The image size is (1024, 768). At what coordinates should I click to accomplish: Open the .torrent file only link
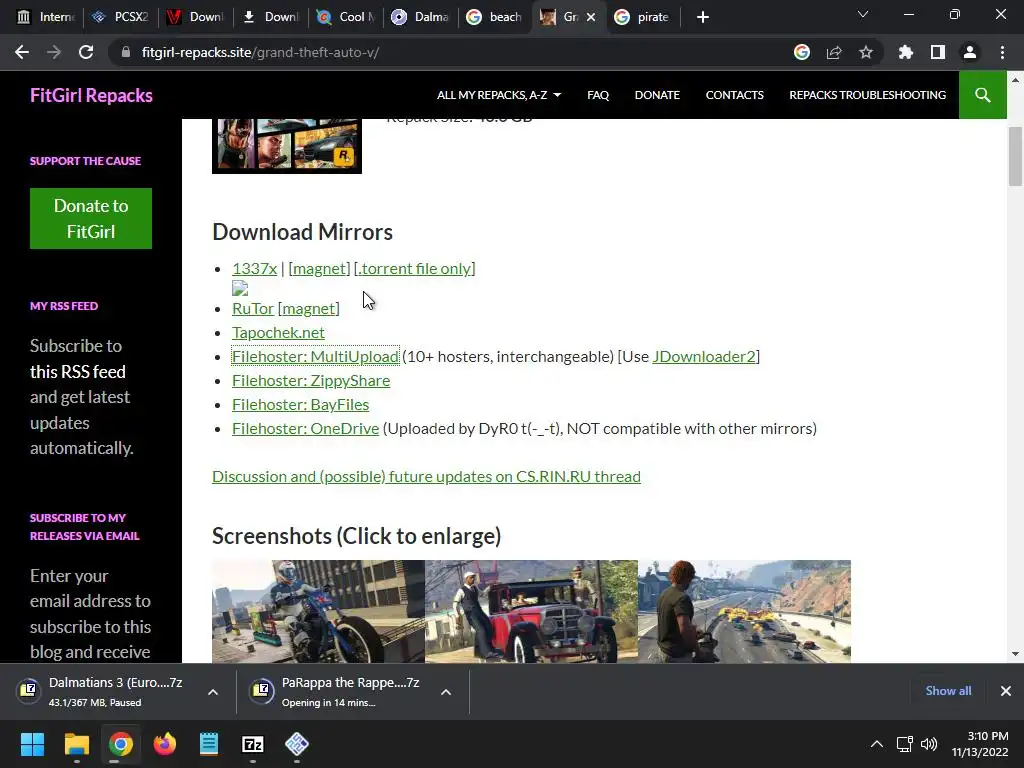pos(415,268)
